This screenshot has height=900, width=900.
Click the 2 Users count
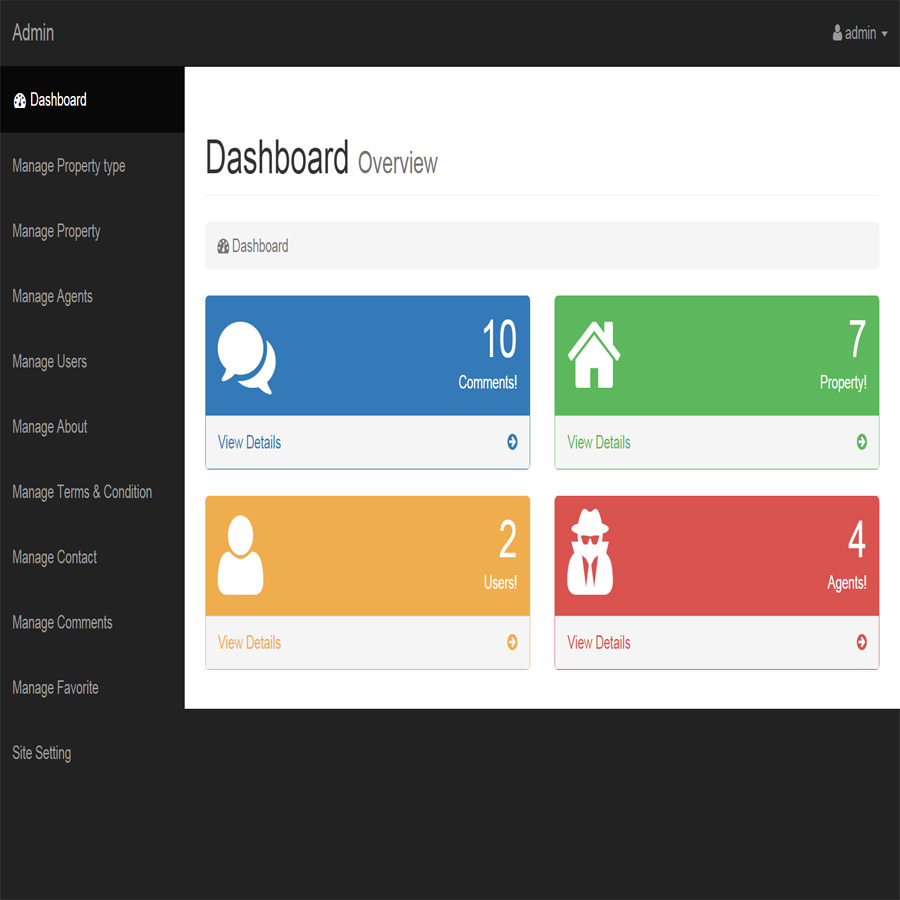coord(508,539)
